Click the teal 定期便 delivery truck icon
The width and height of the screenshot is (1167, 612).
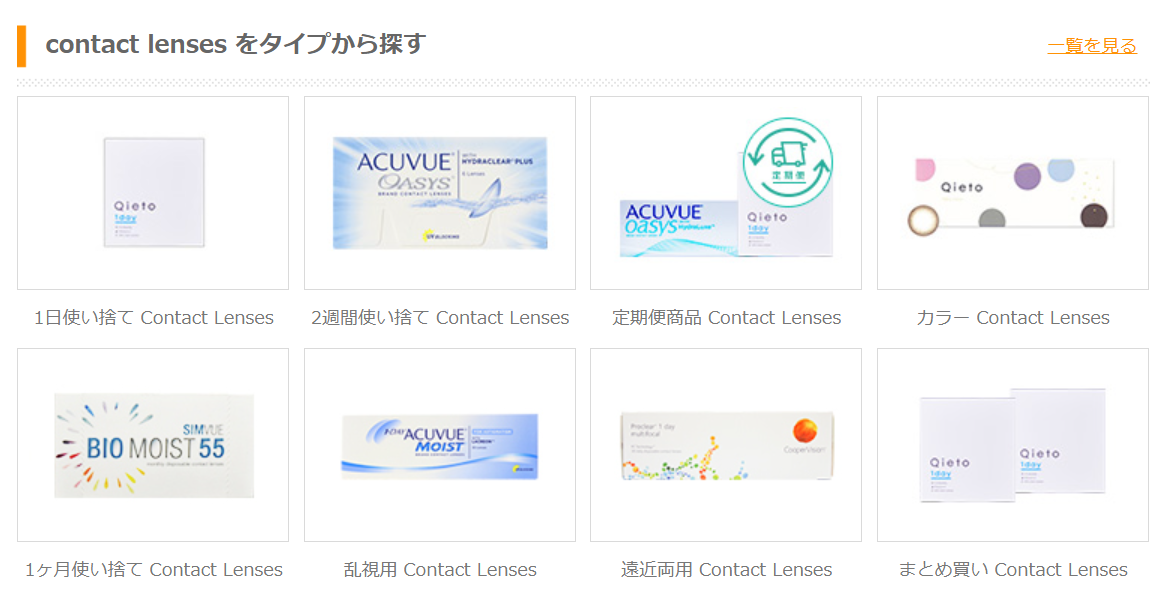click(x=787, y=162)
